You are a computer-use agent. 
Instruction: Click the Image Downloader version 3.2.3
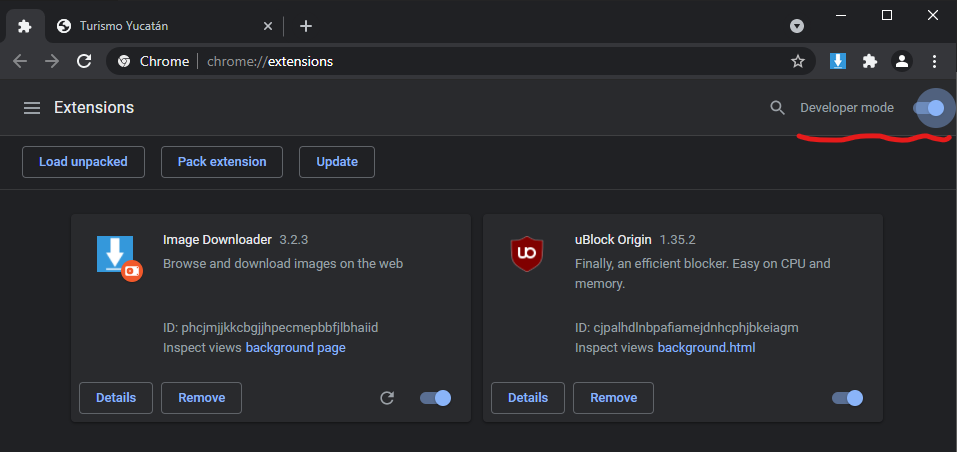294,240
